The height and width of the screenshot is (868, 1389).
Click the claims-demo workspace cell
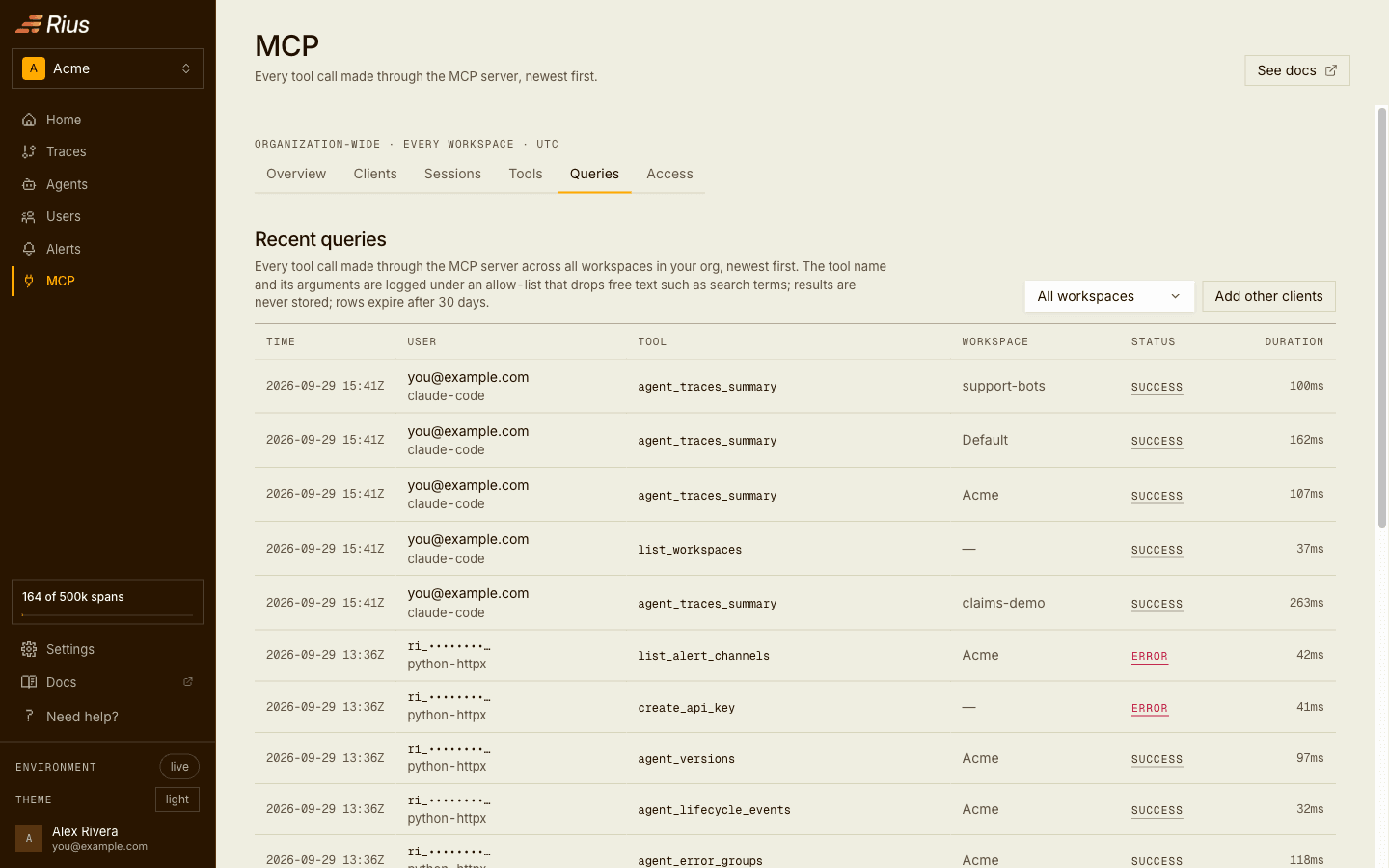1003,603
